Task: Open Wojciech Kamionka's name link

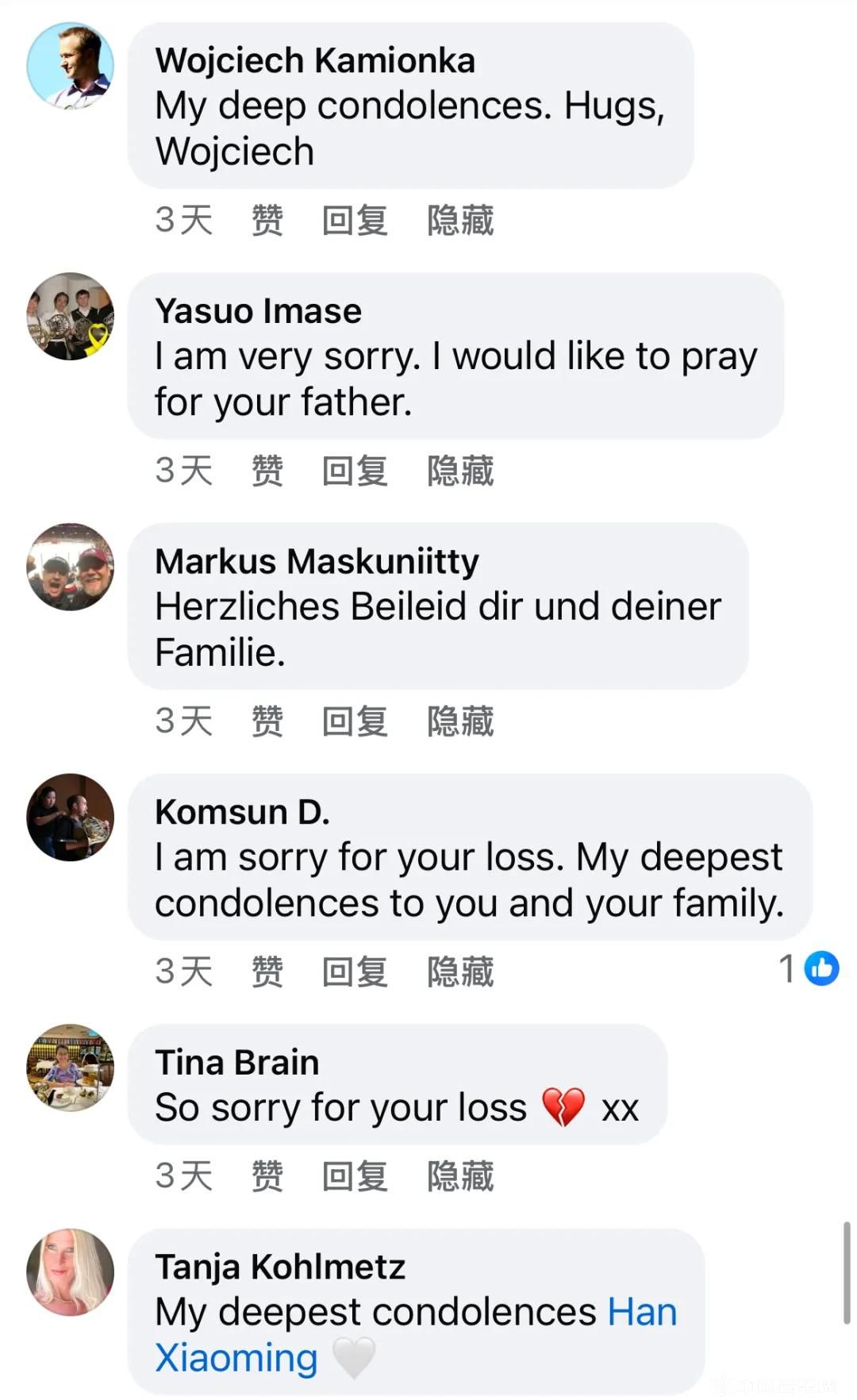Action: click(315, 61)
